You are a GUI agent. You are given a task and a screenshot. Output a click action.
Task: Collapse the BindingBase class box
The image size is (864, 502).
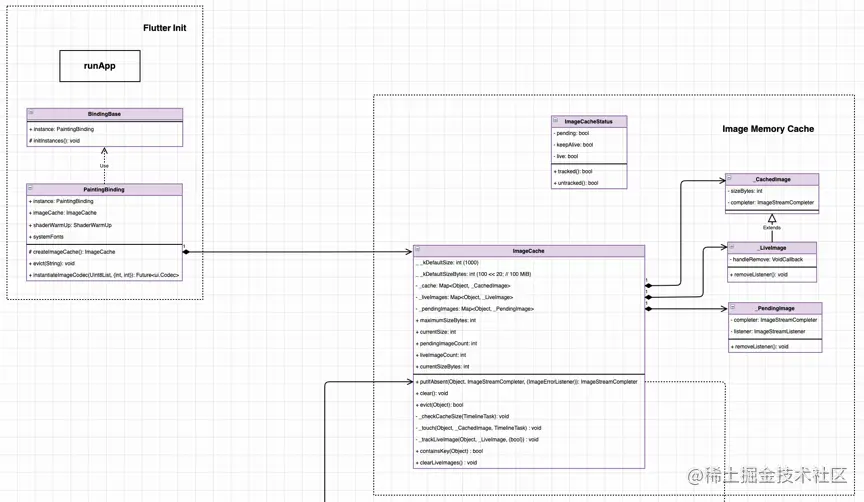click(31, 112)
